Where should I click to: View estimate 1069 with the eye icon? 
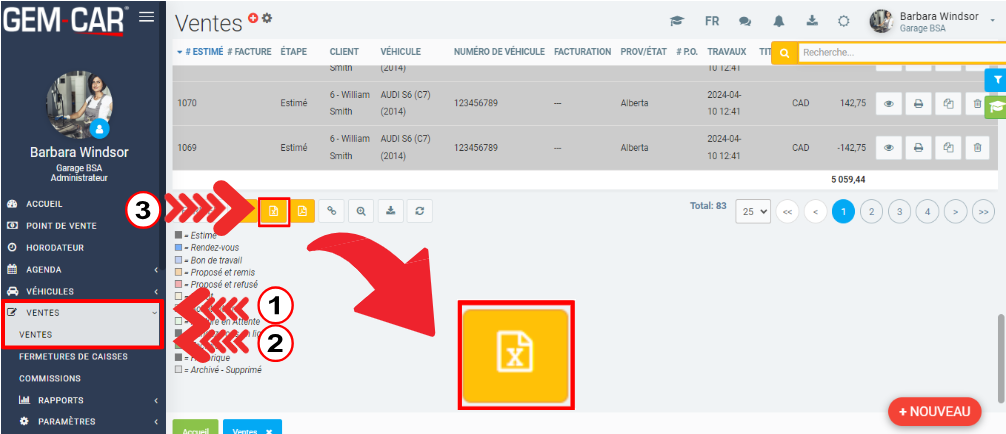[888, 147]
